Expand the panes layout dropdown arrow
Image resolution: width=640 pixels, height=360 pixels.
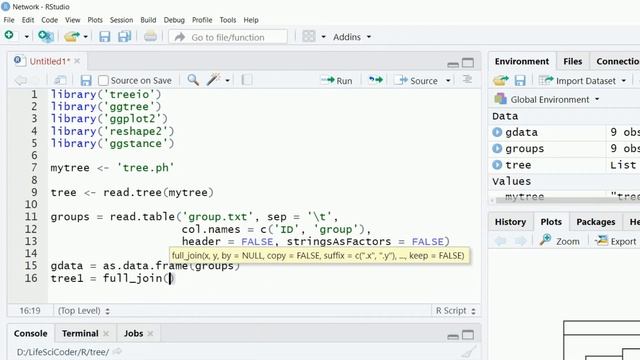point(323,37)
